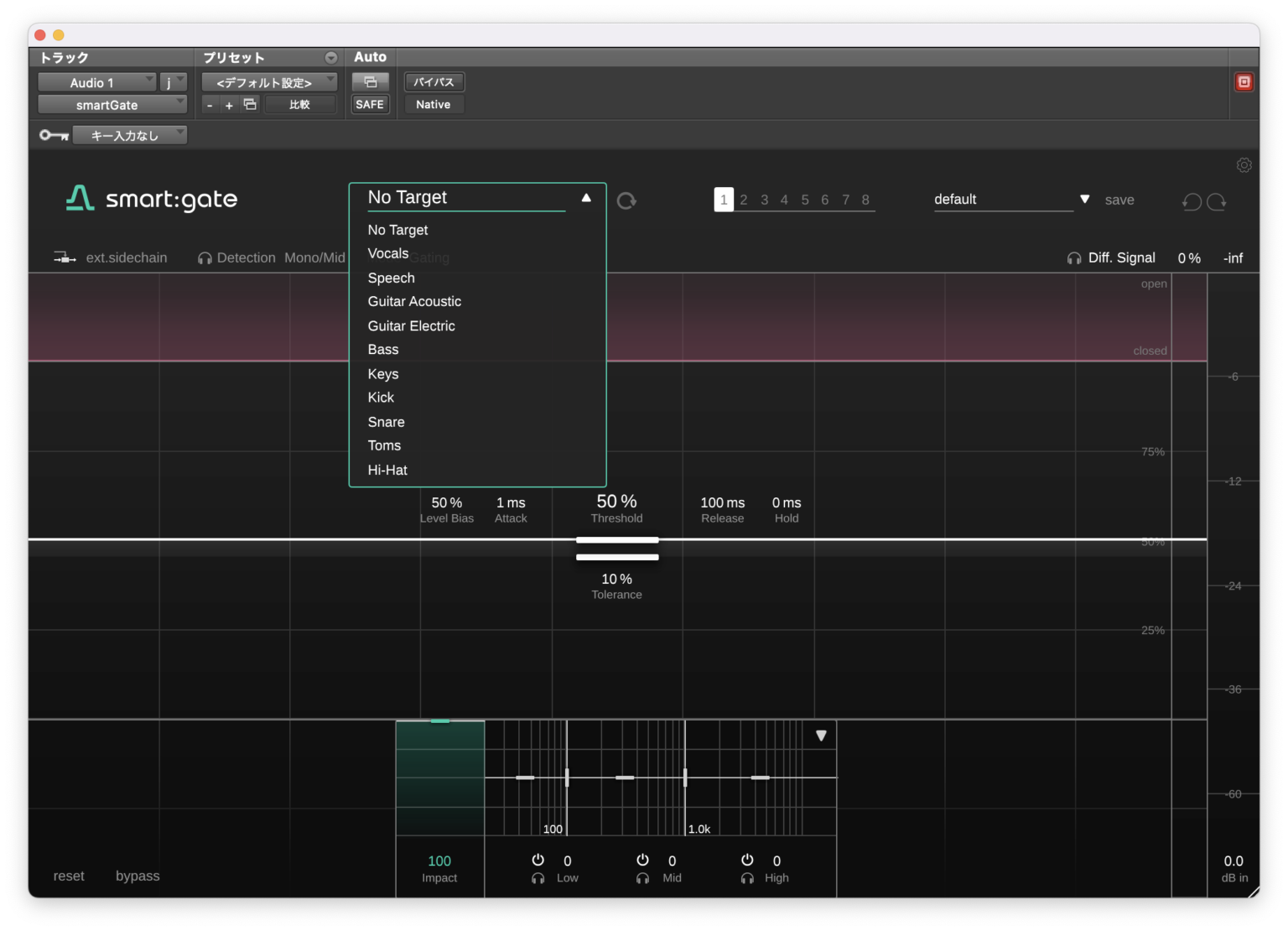1288x931 pixels.
Task: Click the ext.sidechain routing icon
Action: tap(64, 257)
